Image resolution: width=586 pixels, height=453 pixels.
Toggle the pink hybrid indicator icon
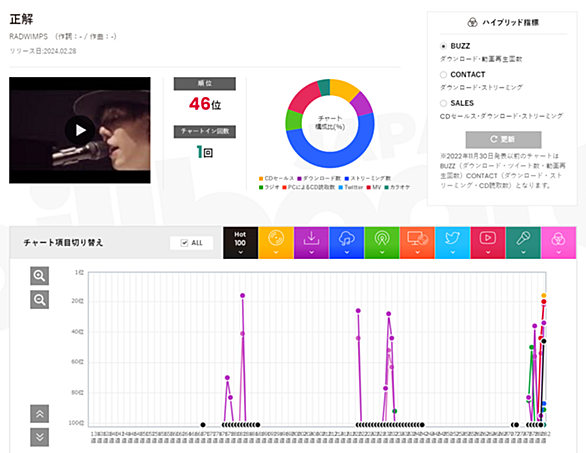[558, 243]
